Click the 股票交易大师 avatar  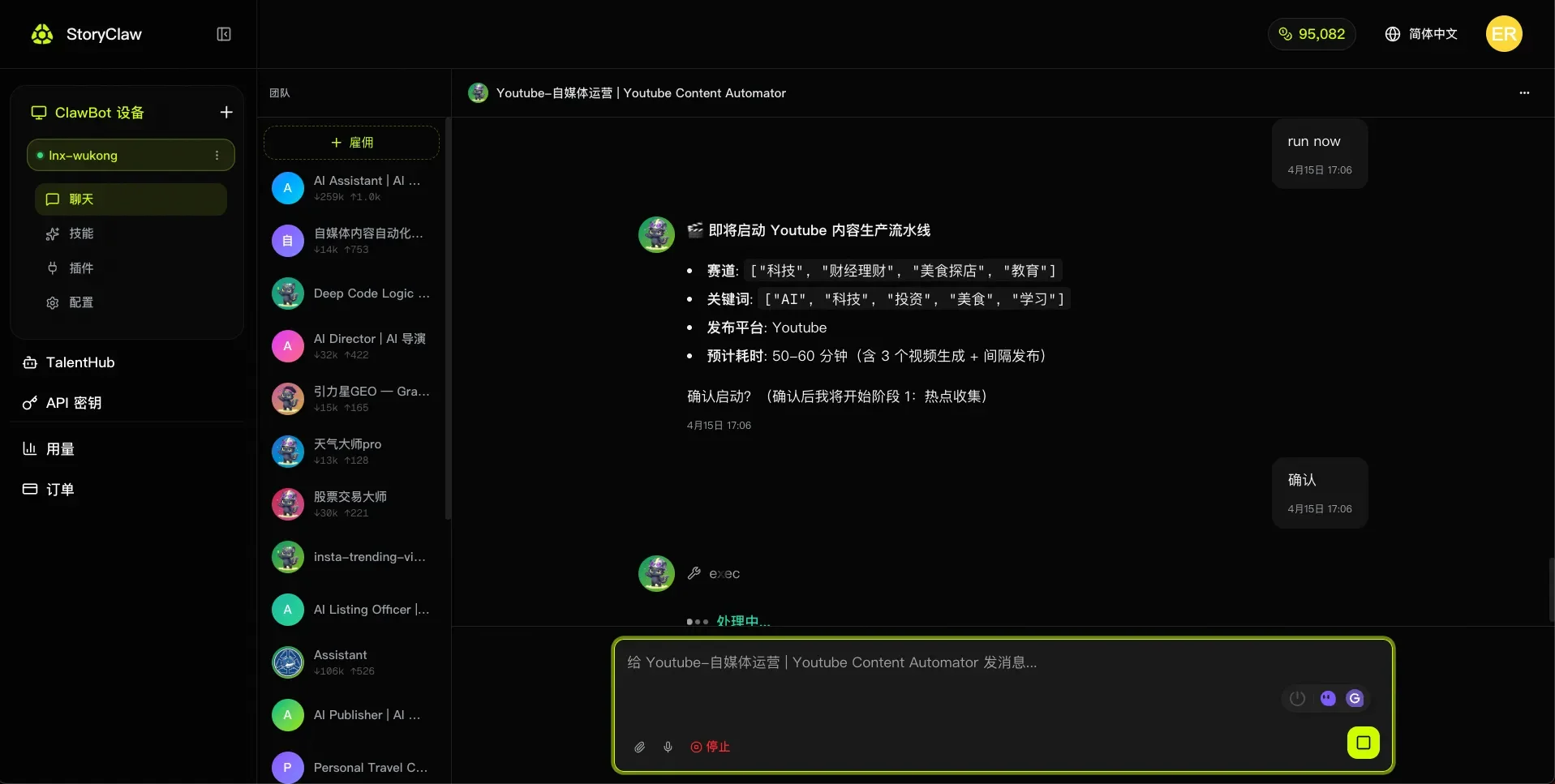click(288, 504)
